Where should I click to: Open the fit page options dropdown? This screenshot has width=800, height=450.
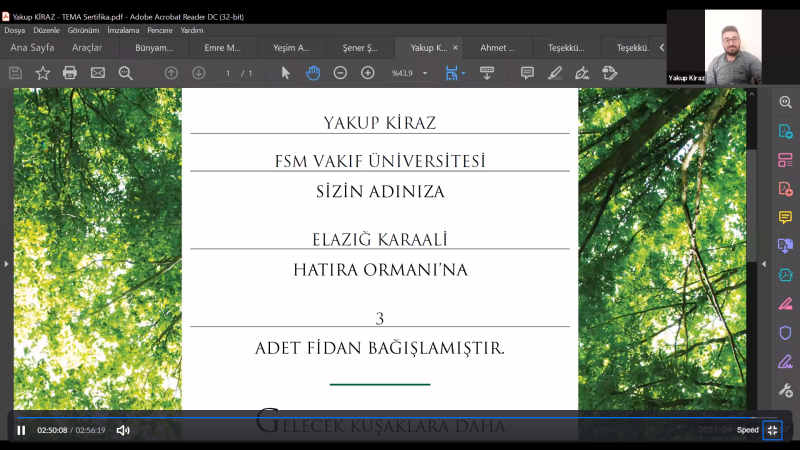point(464,73)
